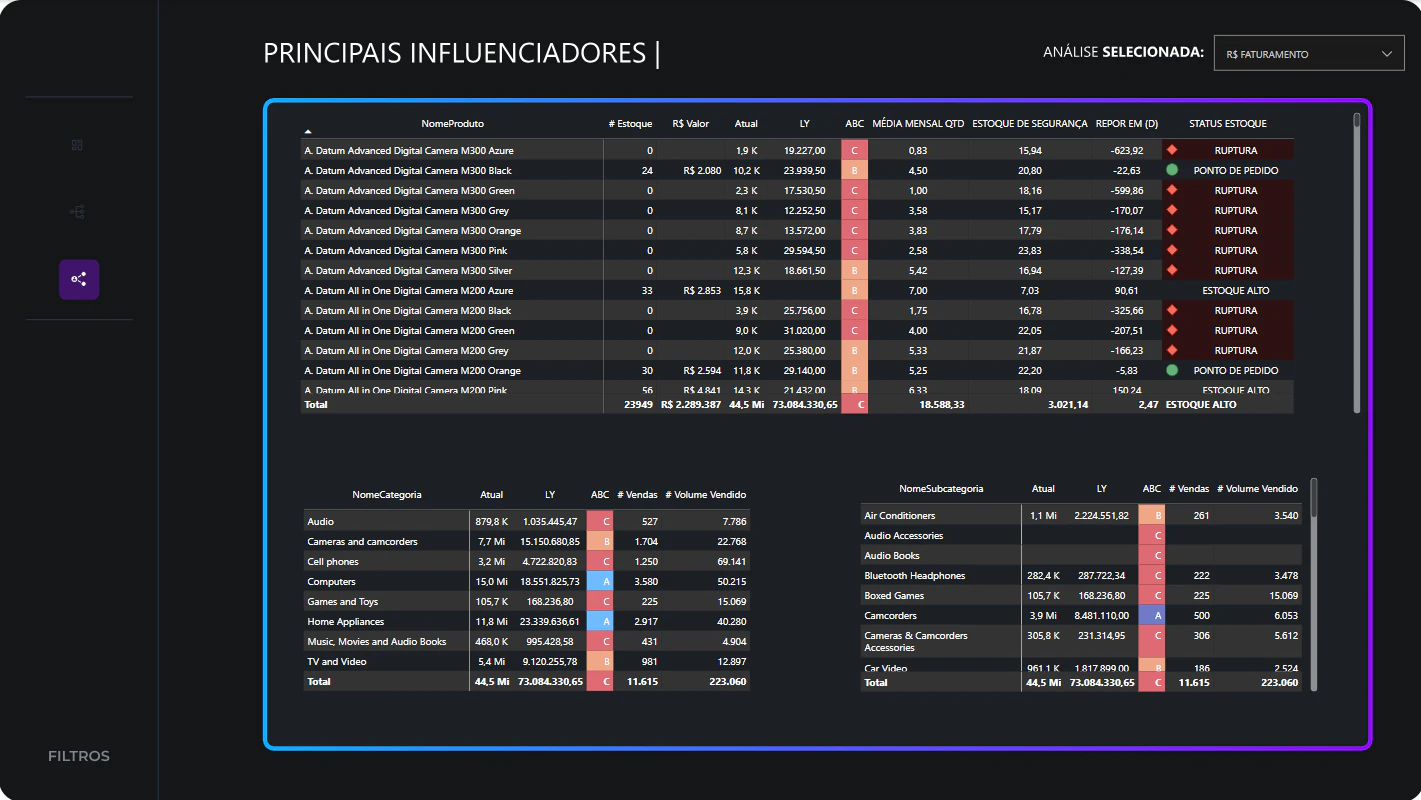Click red diamond icon in M300 Grey row

tap(1171, 210)
